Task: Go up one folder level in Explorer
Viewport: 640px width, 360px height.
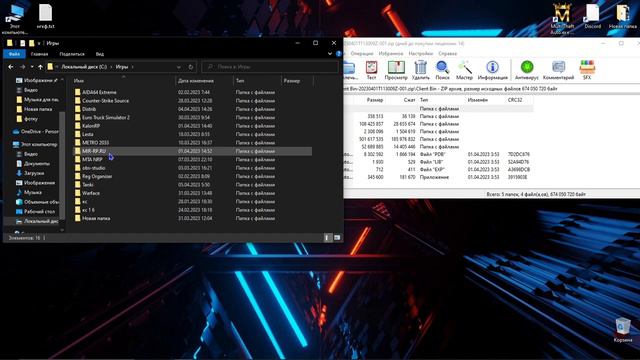Action: (x=40, y=67)
